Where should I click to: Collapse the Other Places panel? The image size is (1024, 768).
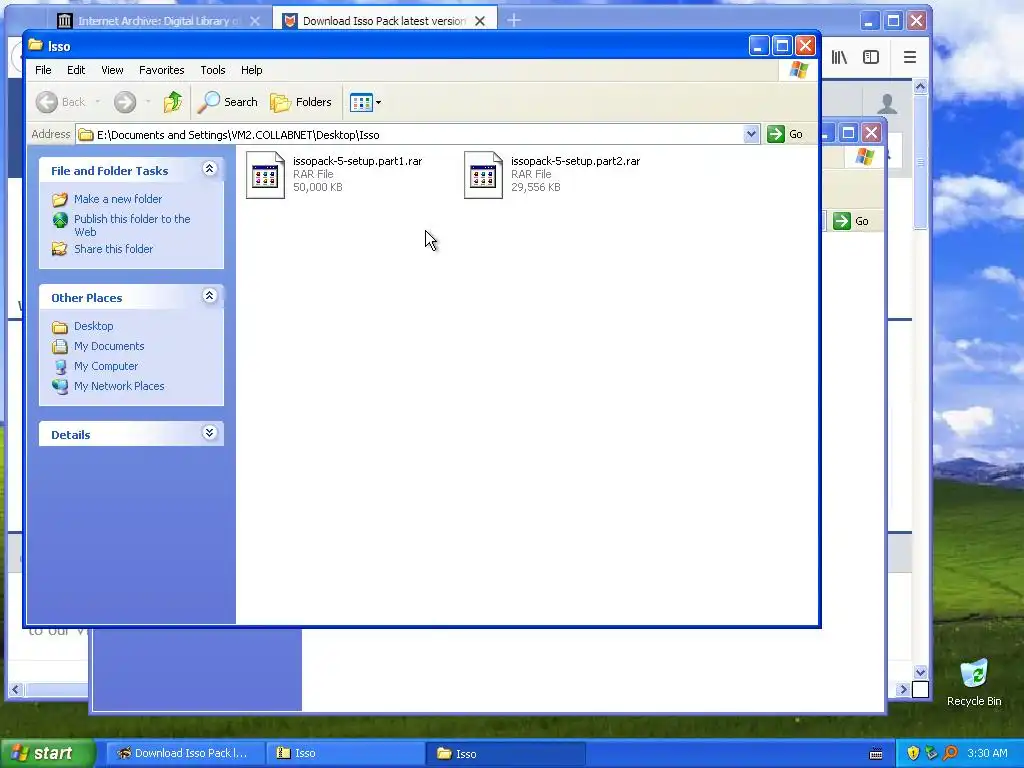tap(210, 296)
